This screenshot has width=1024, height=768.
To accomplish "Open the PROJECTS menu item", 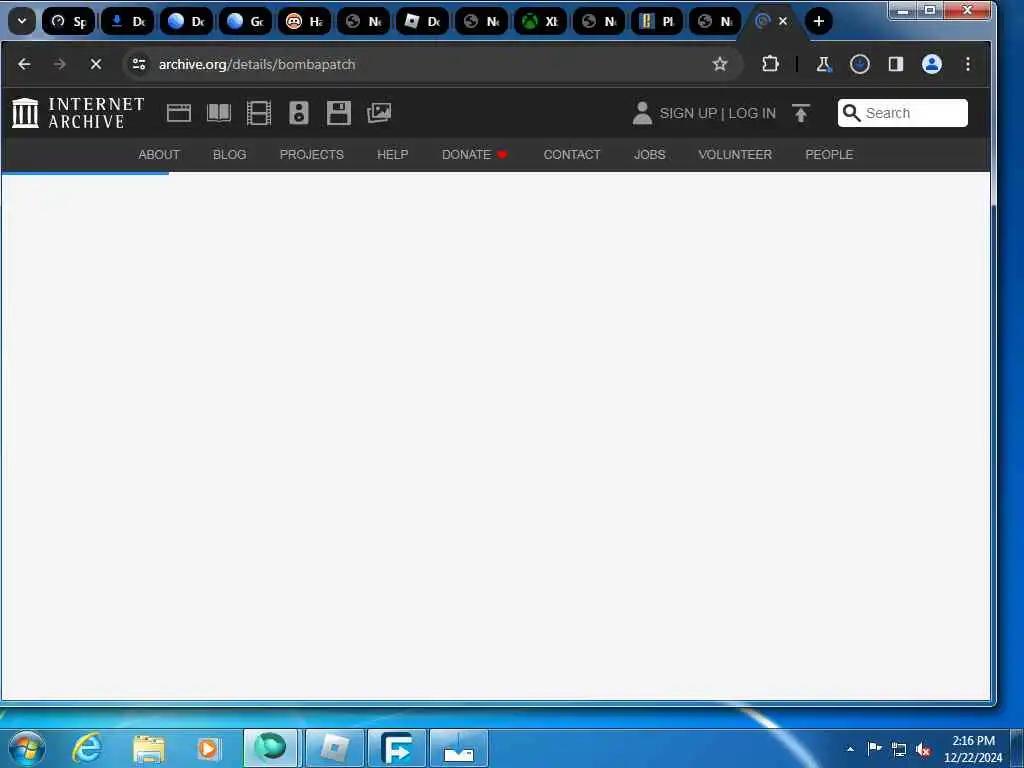I will click(x=312, y=155).
